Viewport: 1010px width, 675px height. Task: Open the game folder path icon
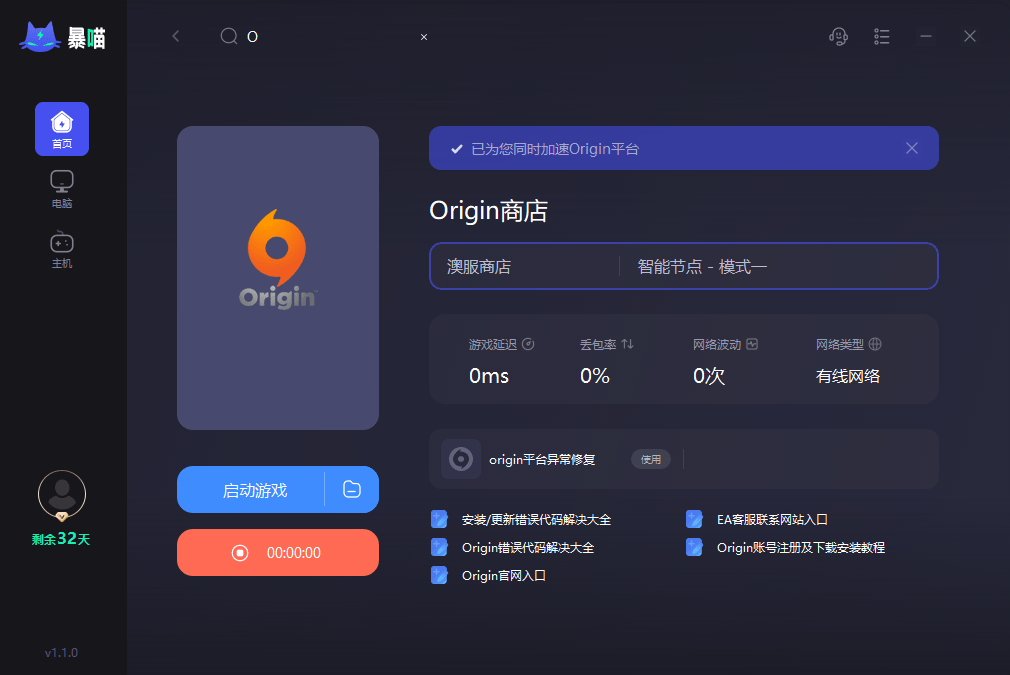point(352,490)
